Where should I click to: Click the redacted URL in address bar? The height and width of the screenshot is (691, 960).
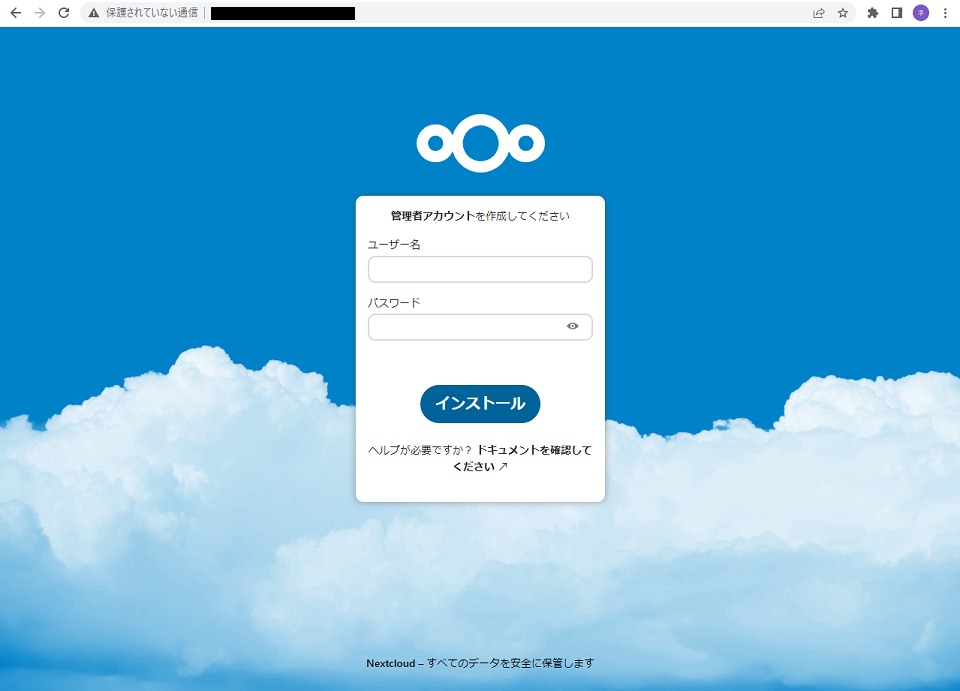(x=283, y=13)
